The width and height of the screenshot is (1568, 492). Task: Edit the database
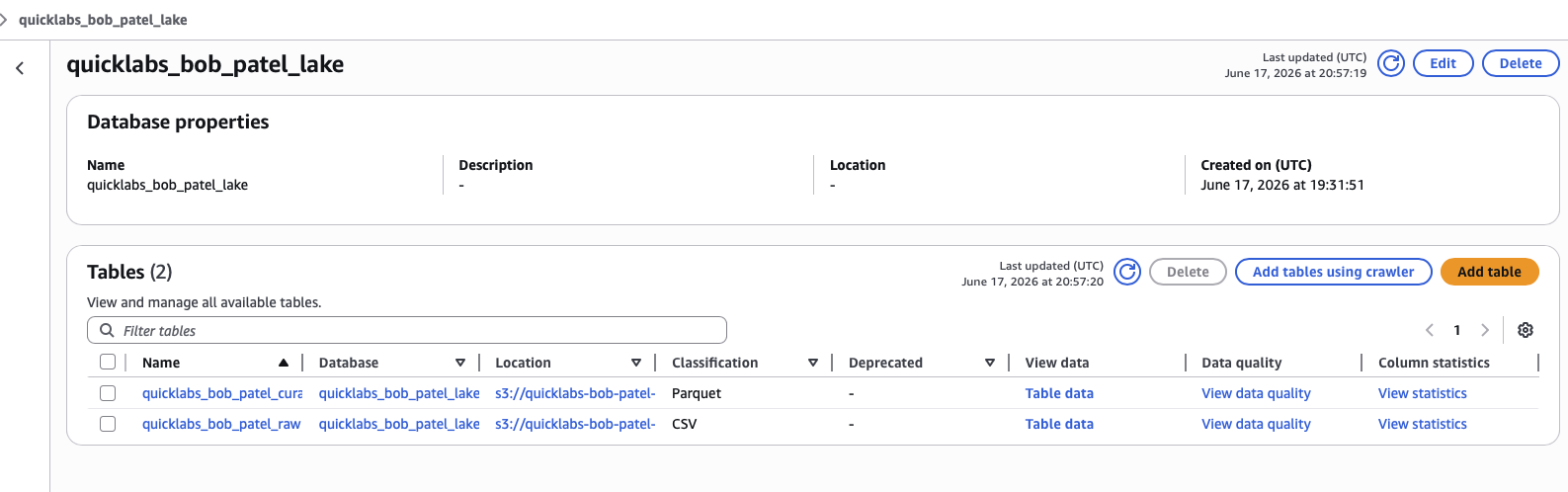[x=1444, y=63]
